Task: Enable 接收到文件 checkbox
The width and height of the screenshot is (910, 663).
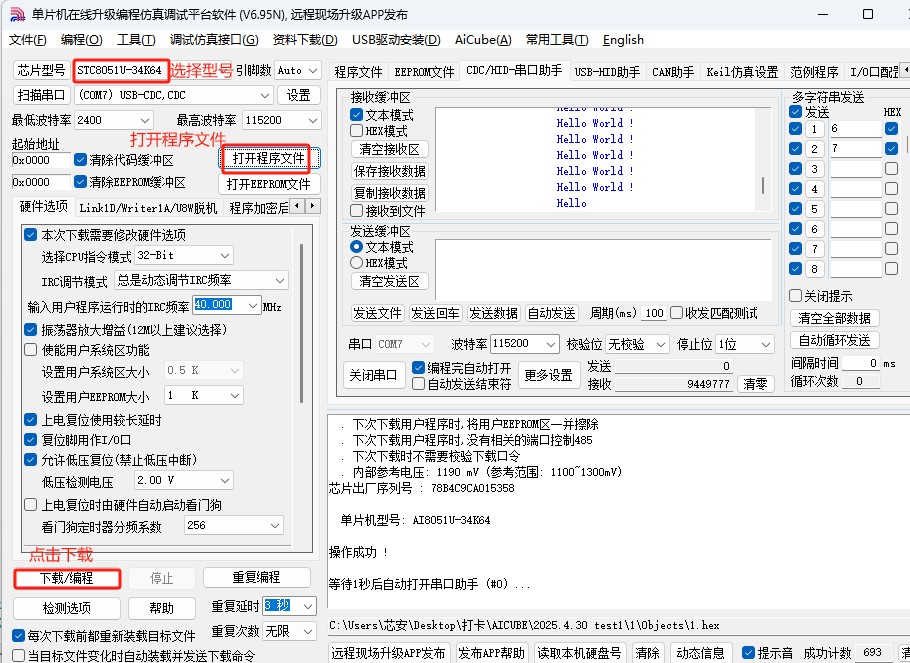Action: [356, 211]
